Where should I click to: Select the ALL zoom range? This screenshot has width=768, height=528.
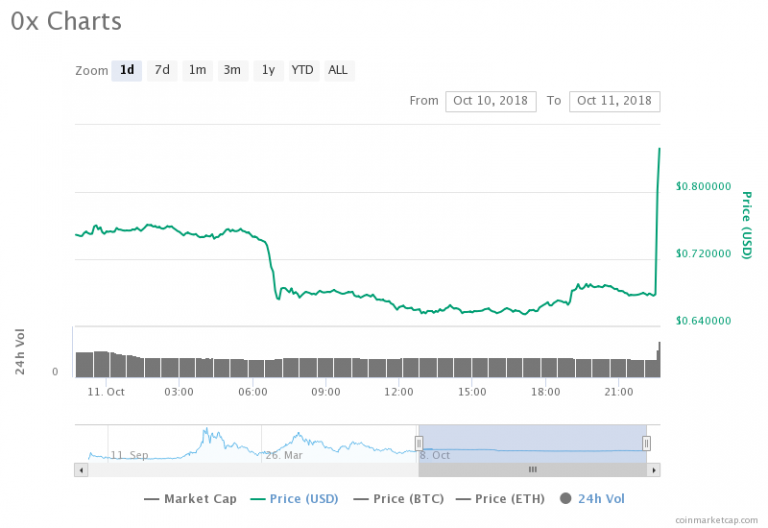click(x=339, y=71)
